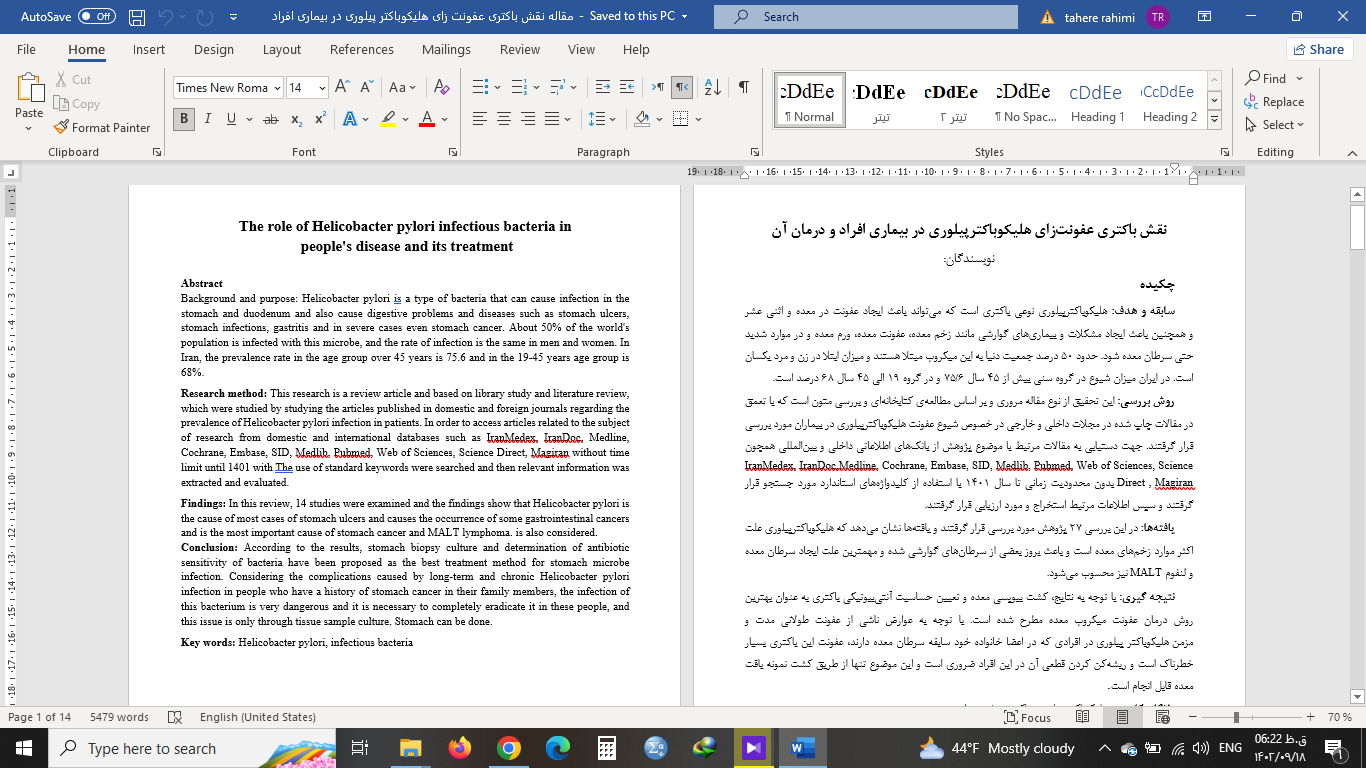1366x768 pixels.
Task: Toggle italic formatting on
Action: click(206, 119)
